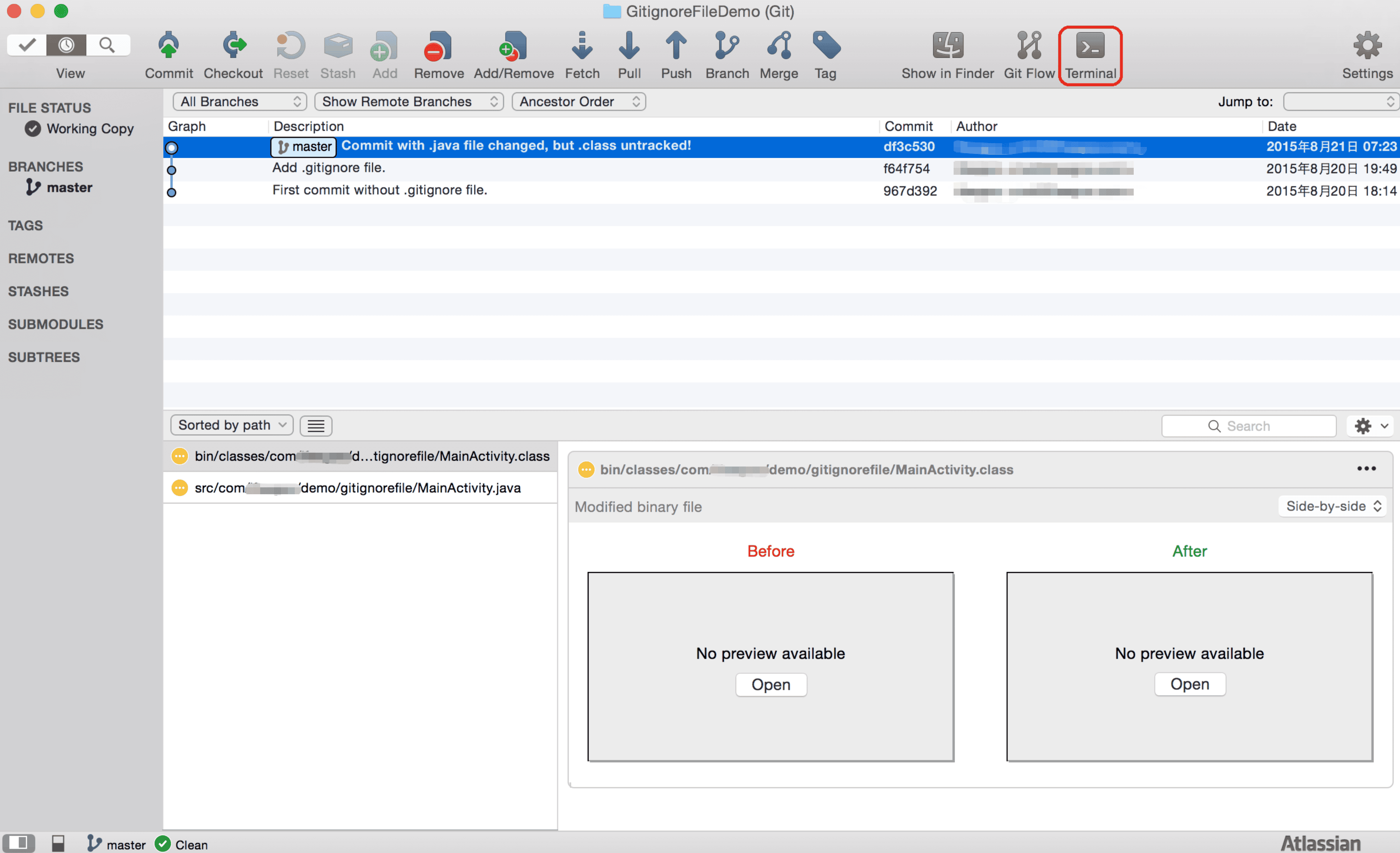
Task: Click the Add/Remove toolbar icon
Action: click(x=514, y=45)
